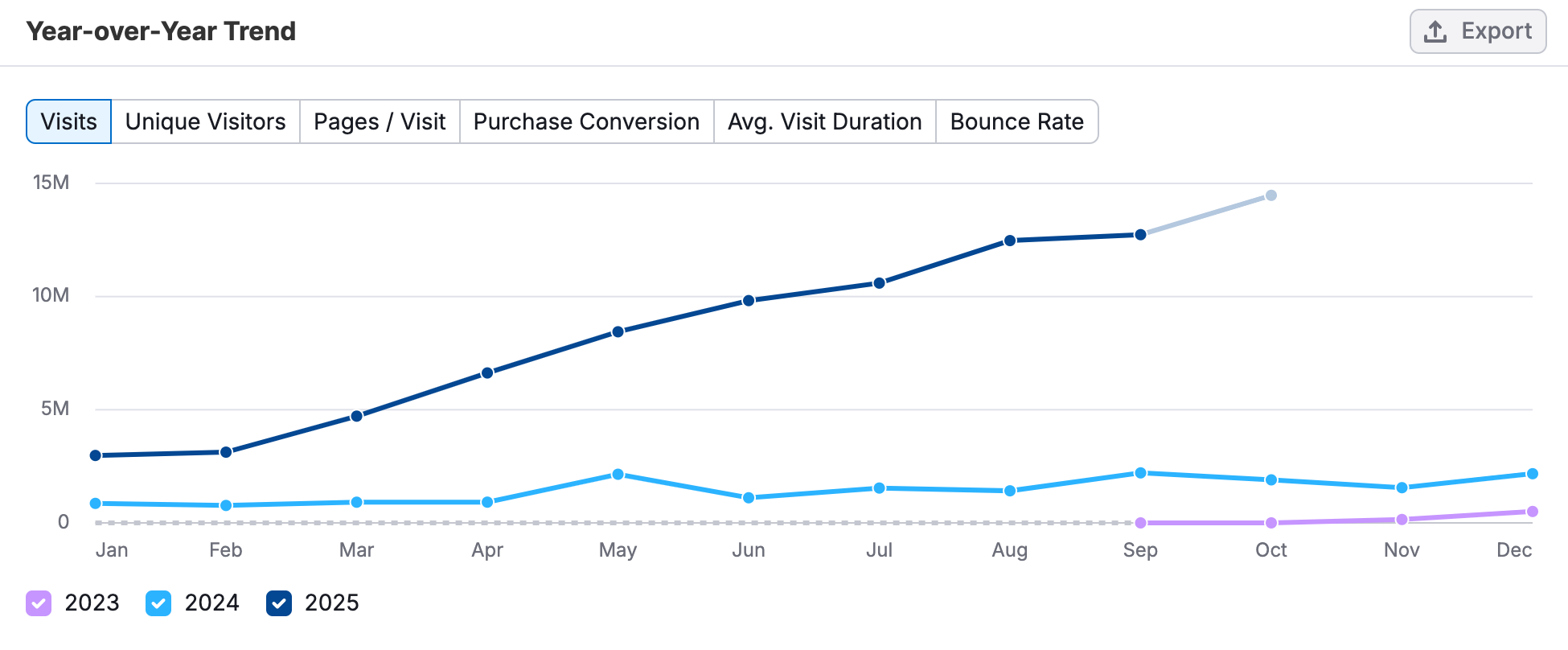The height and width of the screenshot is (650, 1568).
Task: Click the 2023 December data point
Action: 1532,512
